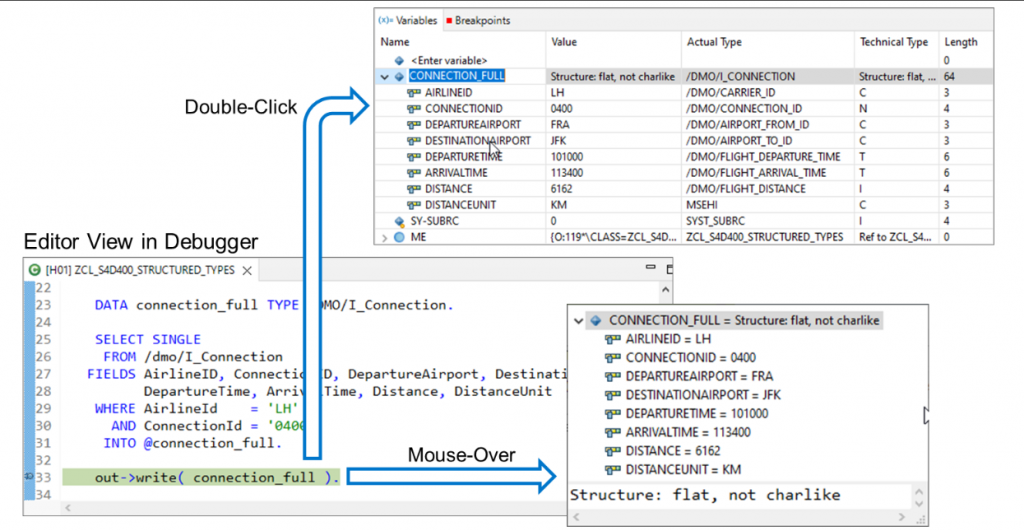Select the SY-SUBRC variable row

684,221
